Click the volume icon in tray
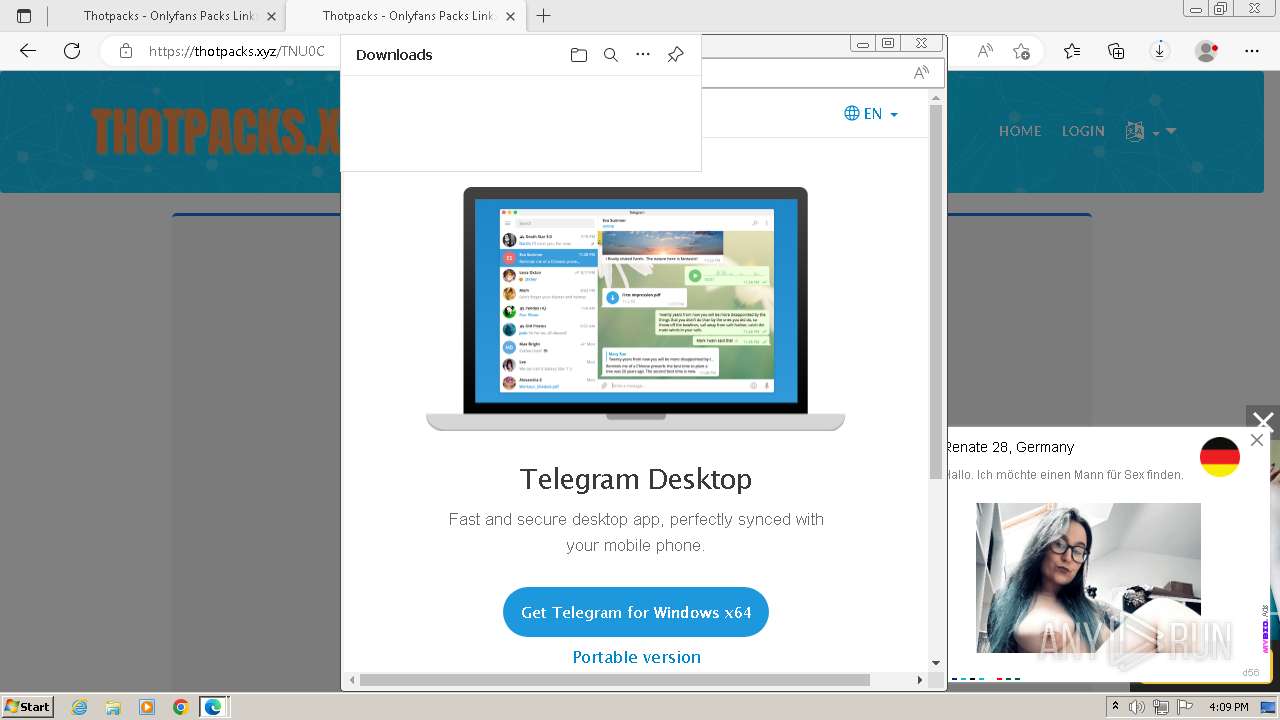The width and height of the screenshot is (1280, 720). (1137, 707)
